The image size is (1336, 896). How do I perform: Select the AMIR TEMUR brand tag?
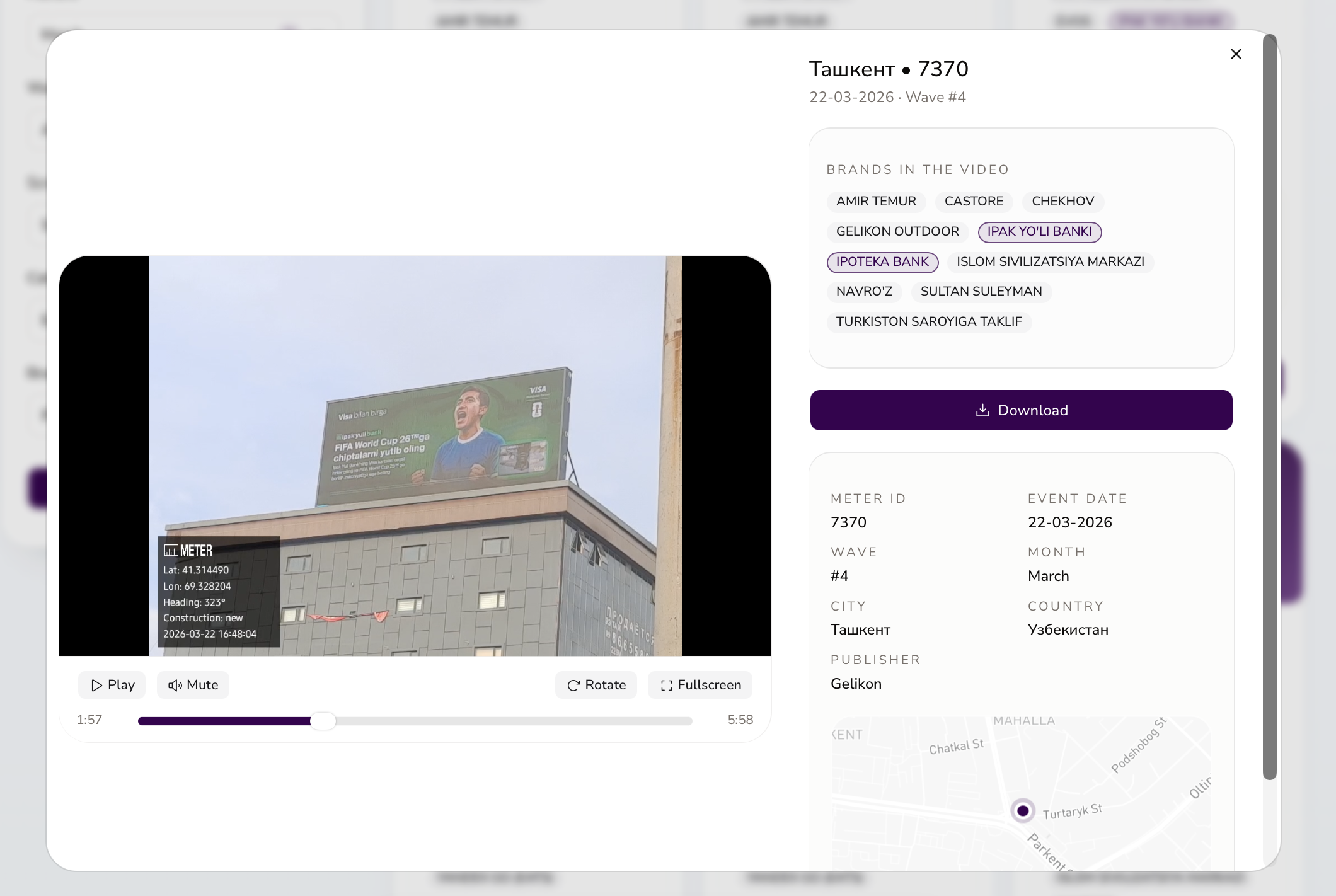click(x=876, y=201)
